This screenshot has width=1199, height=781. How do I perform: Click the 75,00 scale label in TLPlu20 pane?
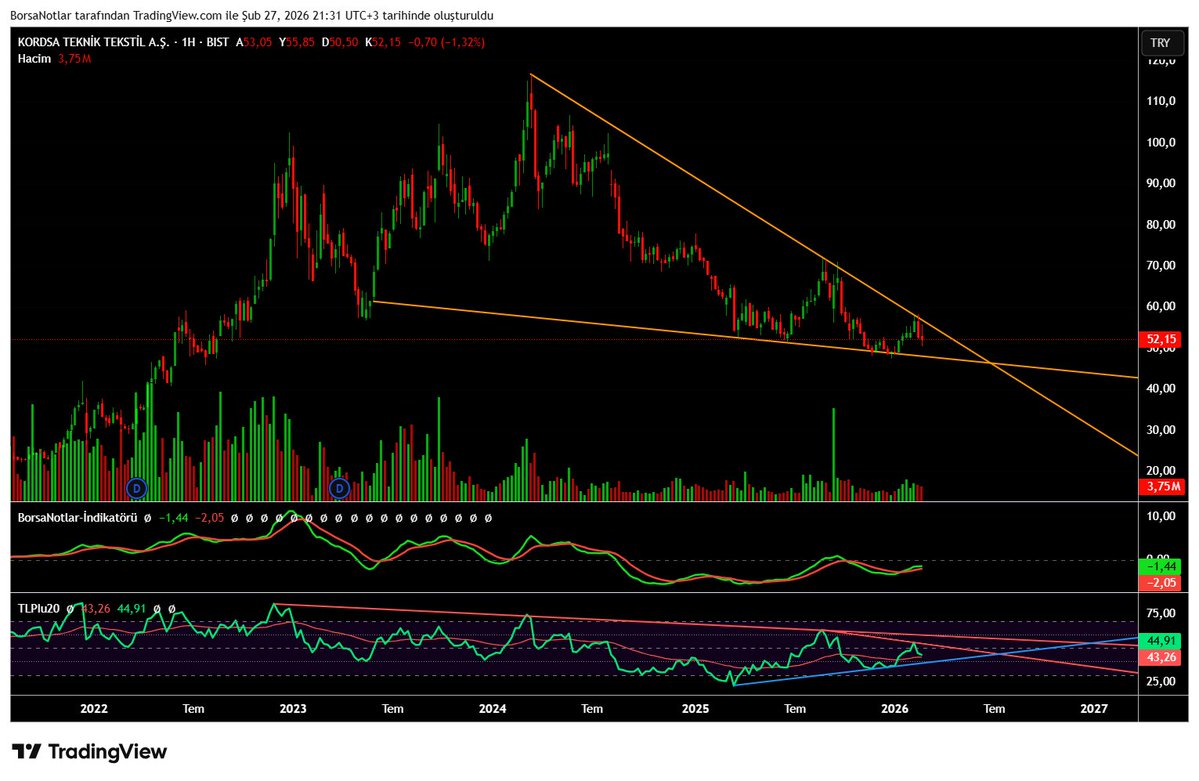(x=1161, y=613)
